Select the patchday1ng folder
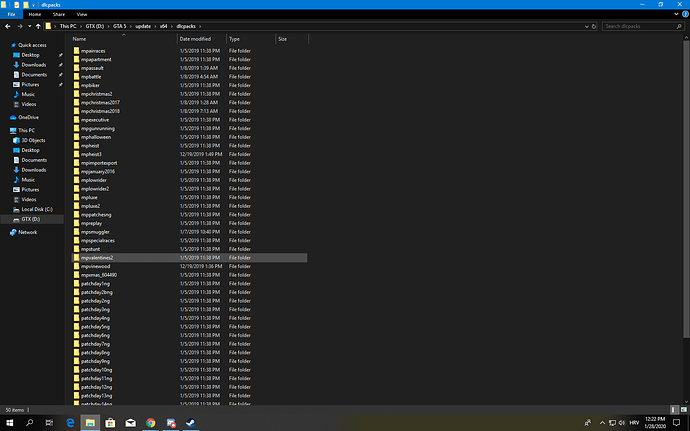This screenshot has width=690, height=431. (189, 284)
